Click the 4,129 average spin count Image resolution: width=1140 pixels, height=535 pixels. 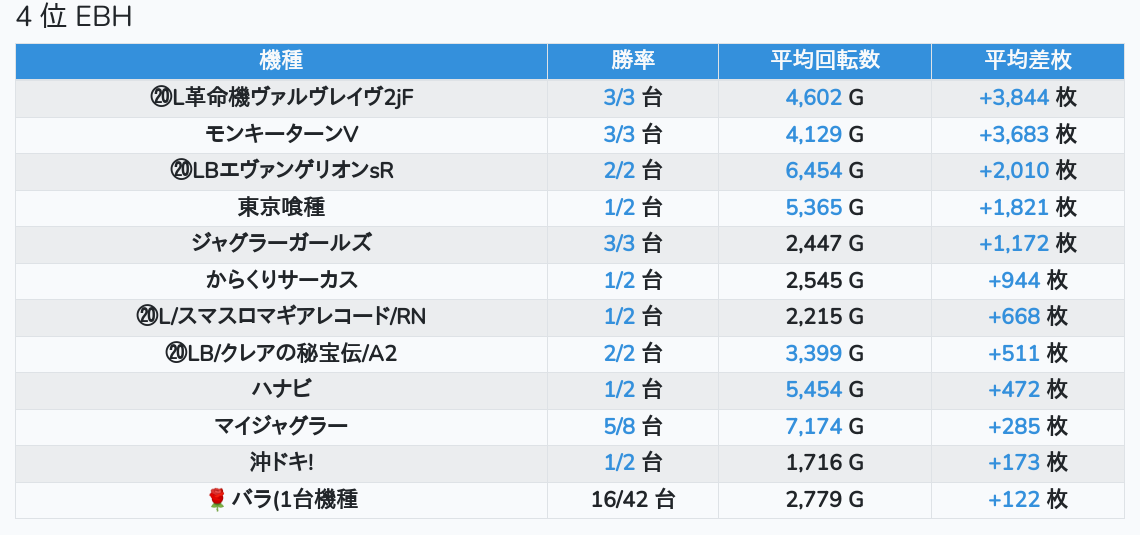[x=814, y=134]
